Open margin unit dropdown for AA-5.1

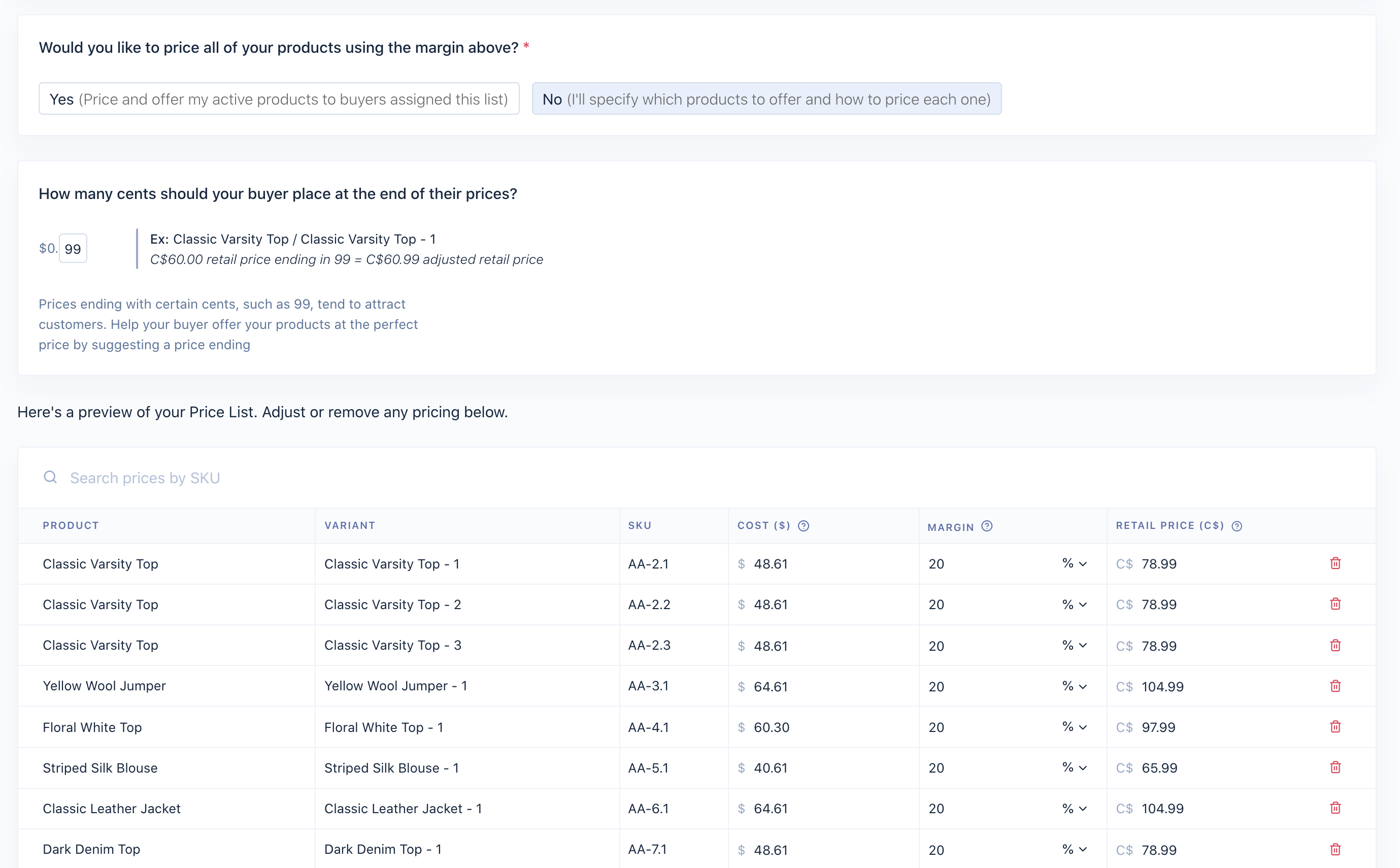pos(1074,767)
